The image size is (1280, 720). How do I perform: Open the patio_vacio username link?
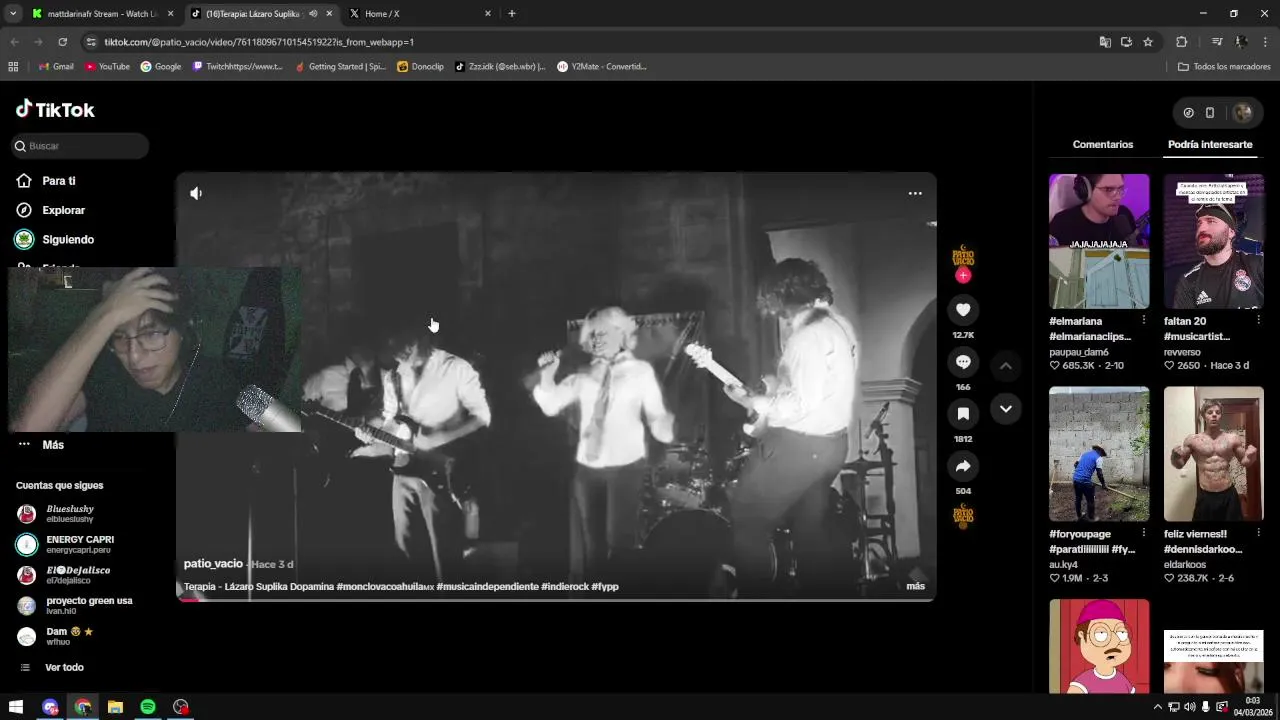pyautogui.click(x=213, y=564)
